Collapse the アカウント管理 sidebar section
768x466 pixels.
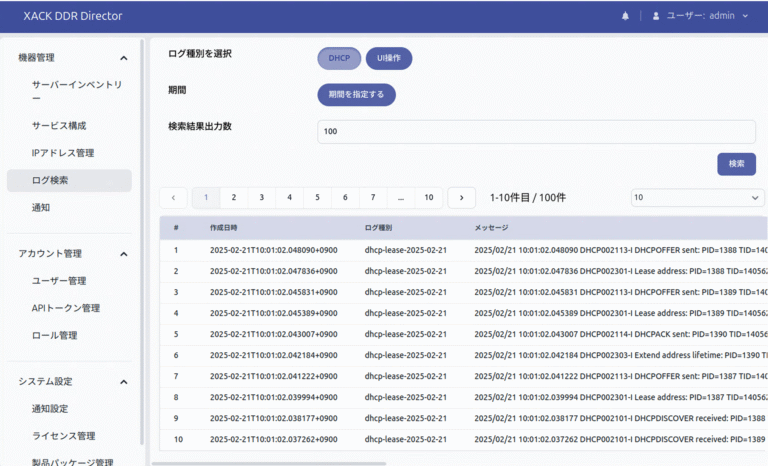point(124,254)
